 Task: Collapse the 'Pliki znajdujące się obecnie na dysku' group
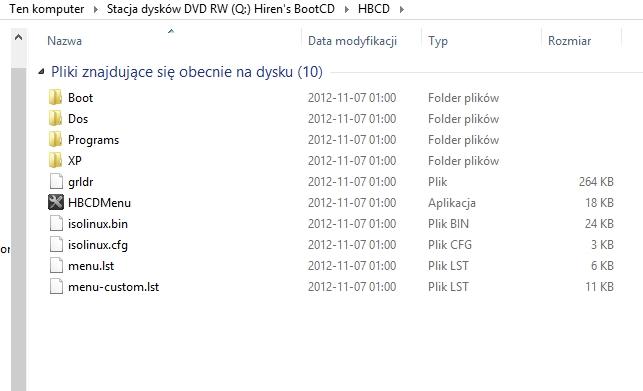(41, 72)
